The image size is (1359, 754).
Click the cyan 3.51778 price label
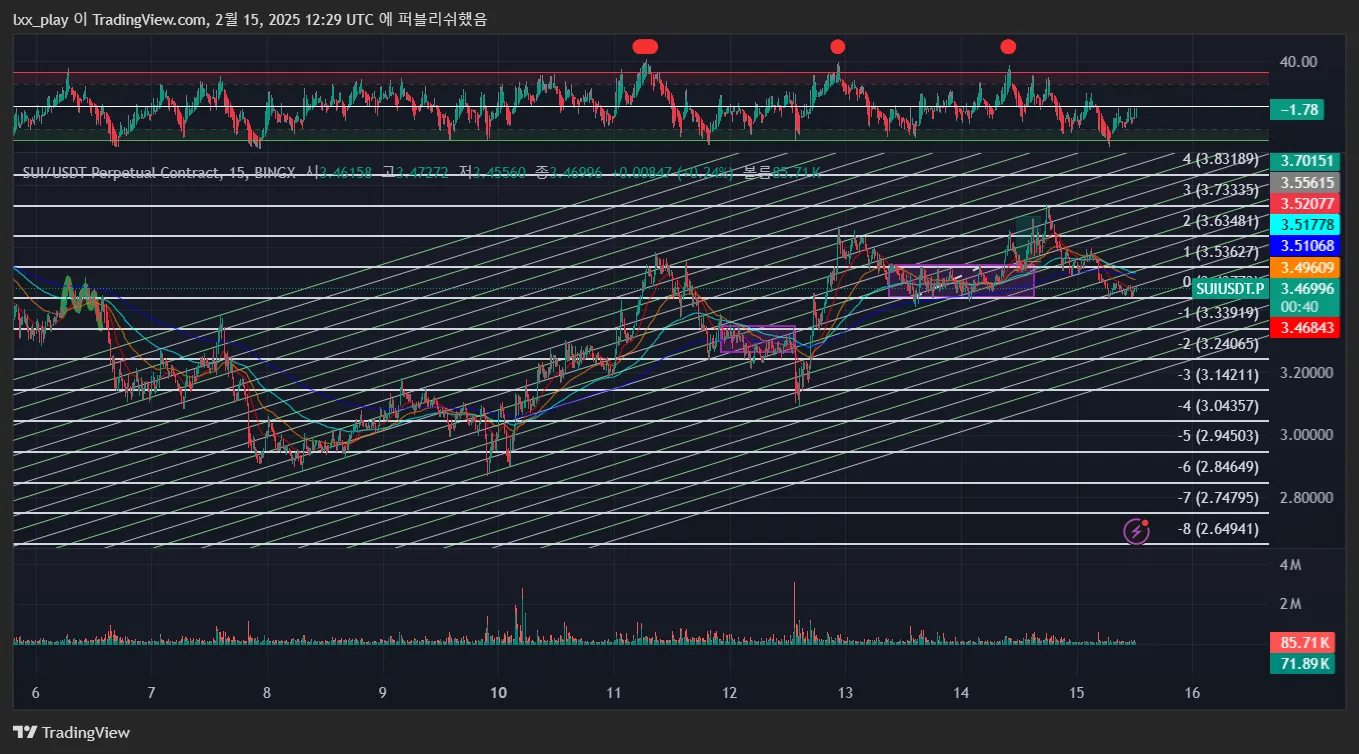tap(1304, 224)
